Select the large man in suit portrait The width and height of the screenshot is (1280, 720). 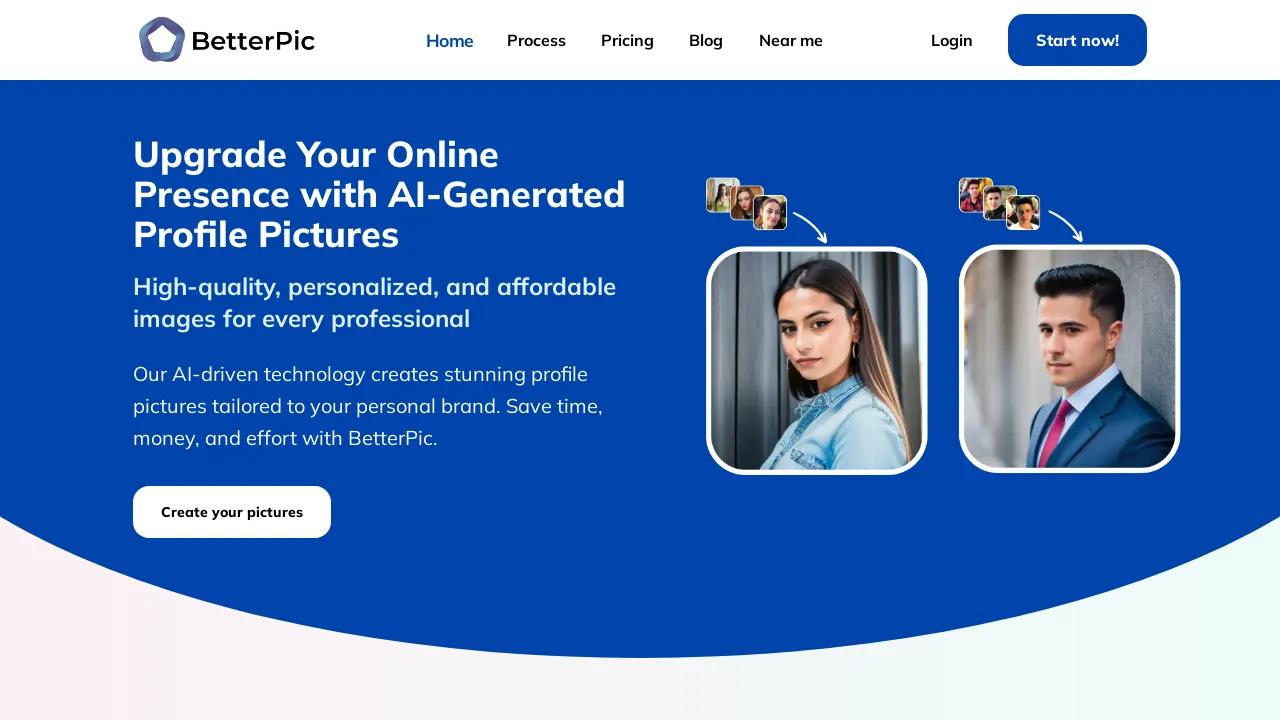(x=1070, y=359)
